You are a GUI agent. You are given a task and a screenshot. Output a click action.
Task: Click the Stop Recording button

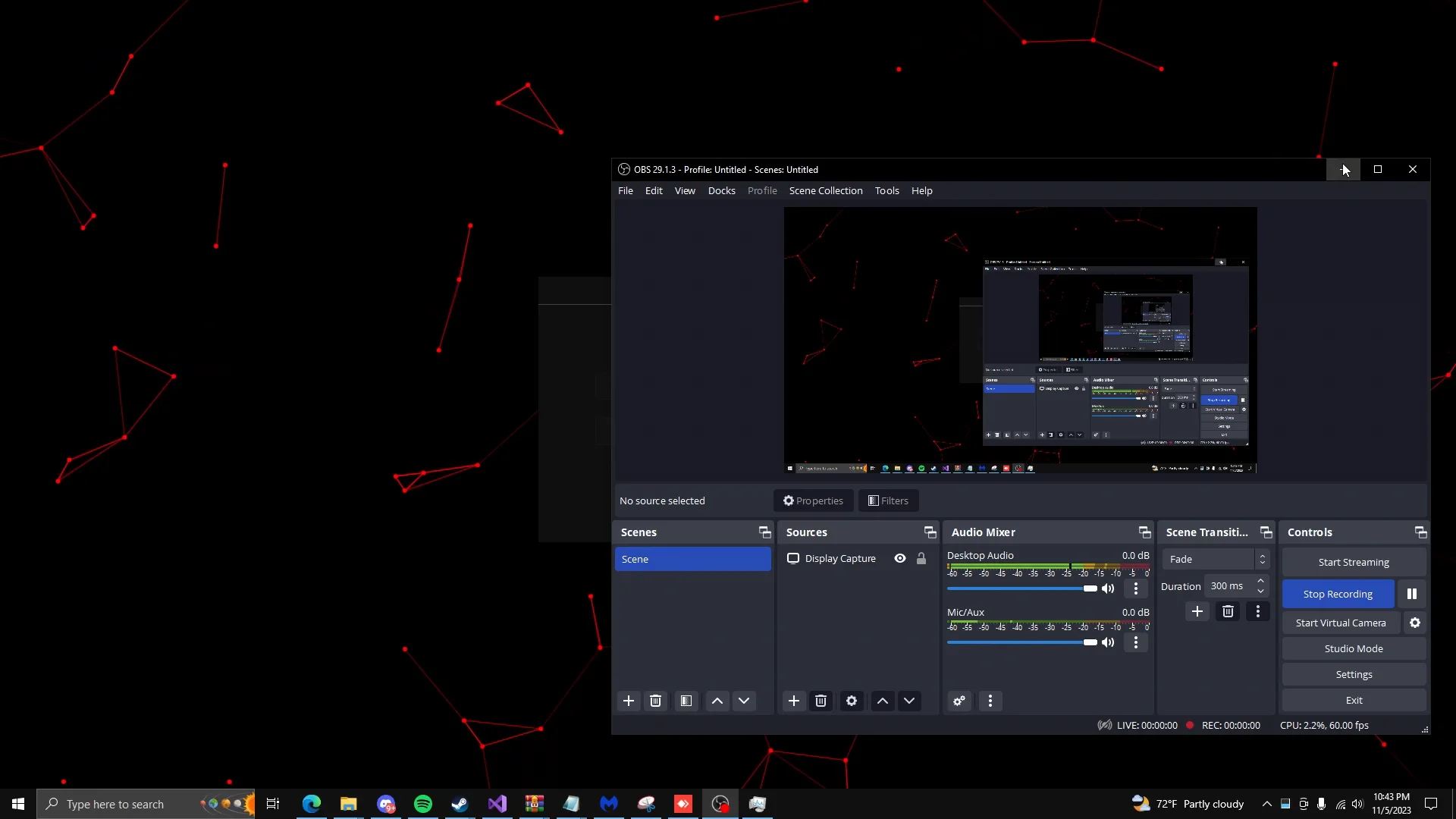pos(1337,594)
